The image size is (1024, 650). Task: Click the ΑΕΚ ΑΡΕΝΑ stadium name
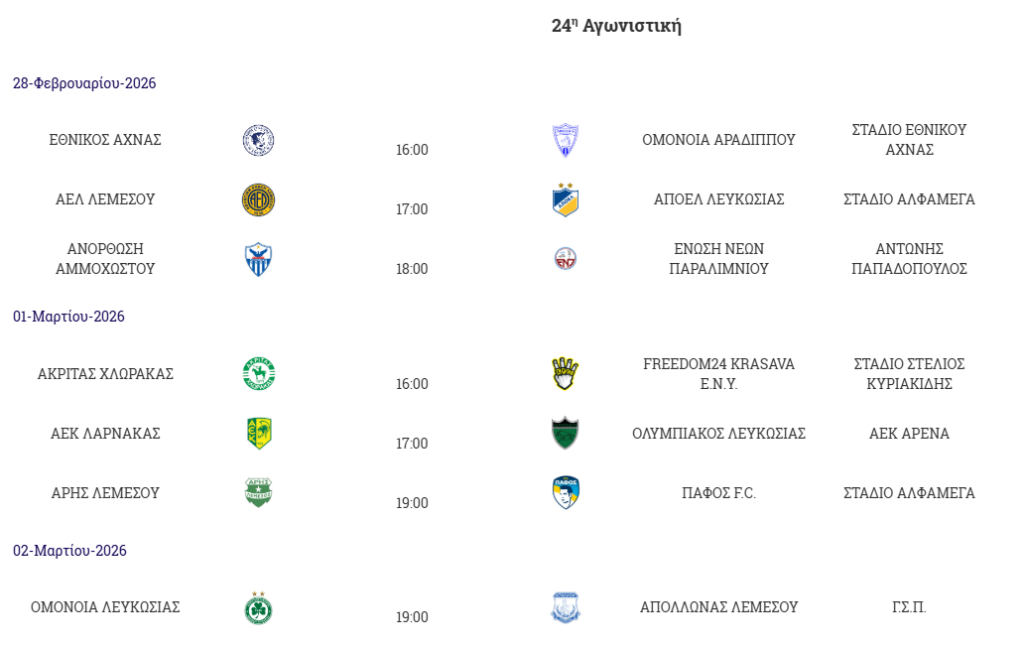coord(909,433)
